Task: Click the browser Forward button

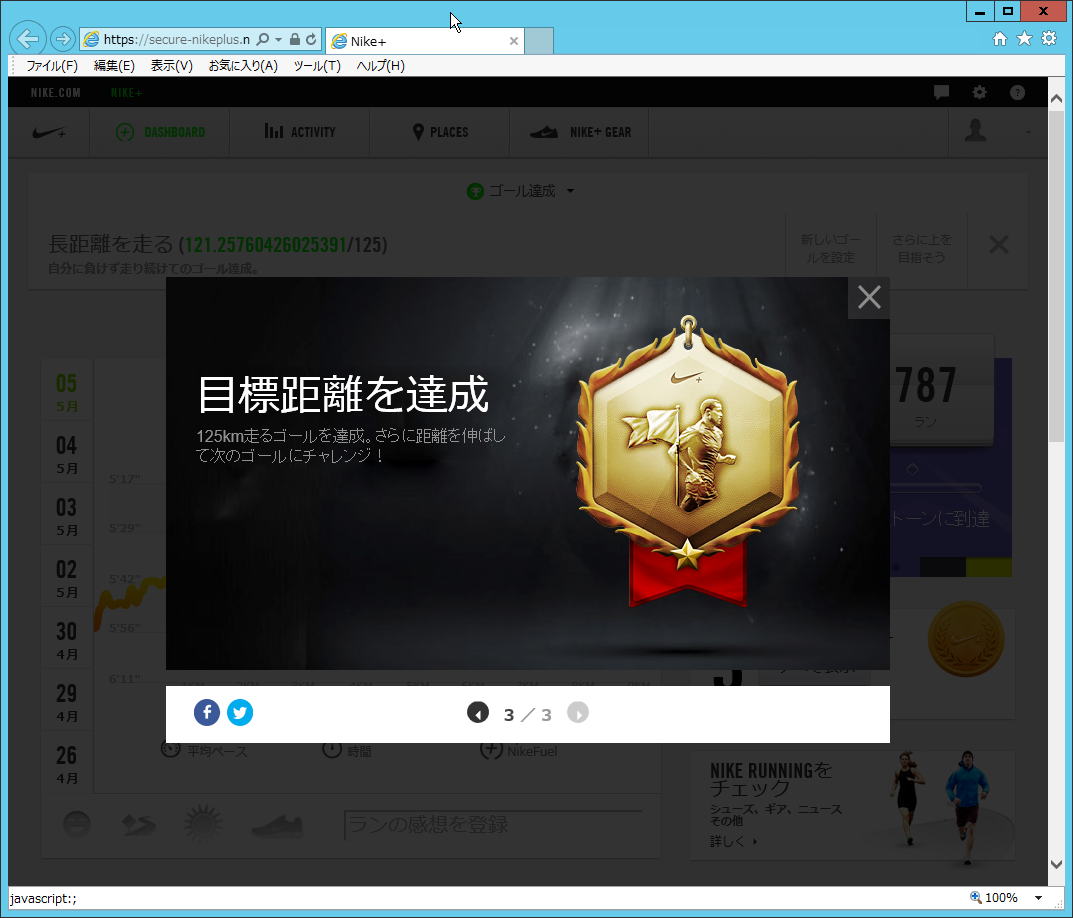Action: [x=62, y=39]
